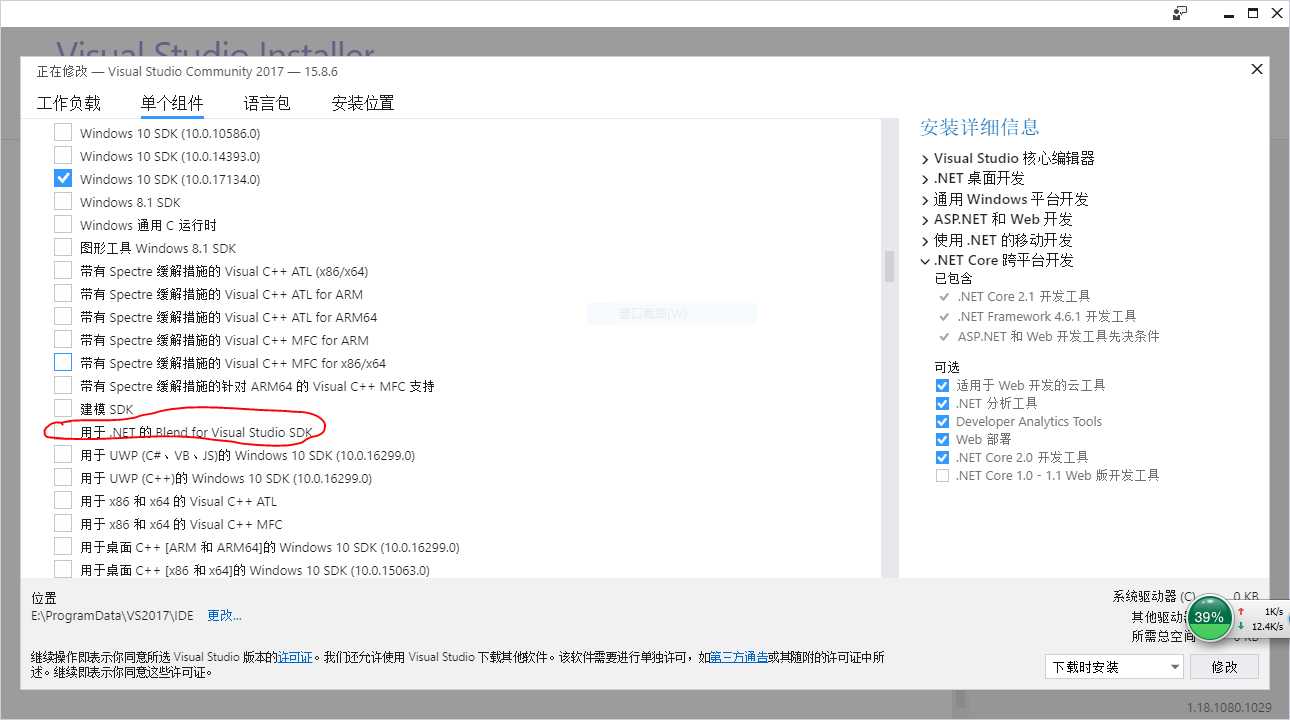Click the 修改 button
This screenshot has width=1290, height=720.
(1225, 667)
